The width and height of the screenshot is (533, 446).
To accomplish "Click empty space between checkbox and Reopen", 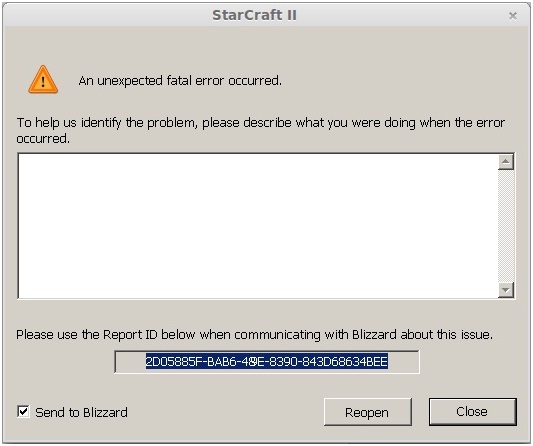I will [224, 412].
